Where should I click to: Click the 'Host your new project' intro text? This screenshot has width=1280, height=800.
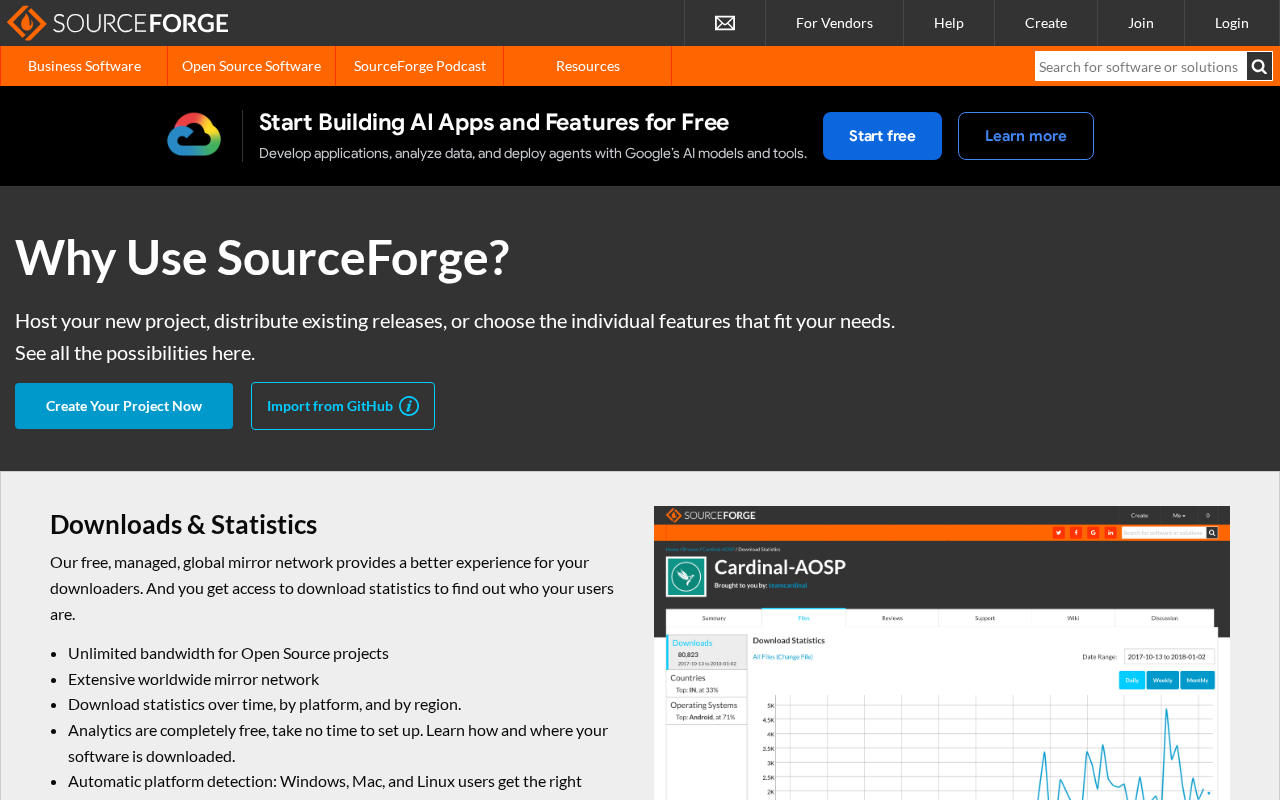tap(455, 337)
